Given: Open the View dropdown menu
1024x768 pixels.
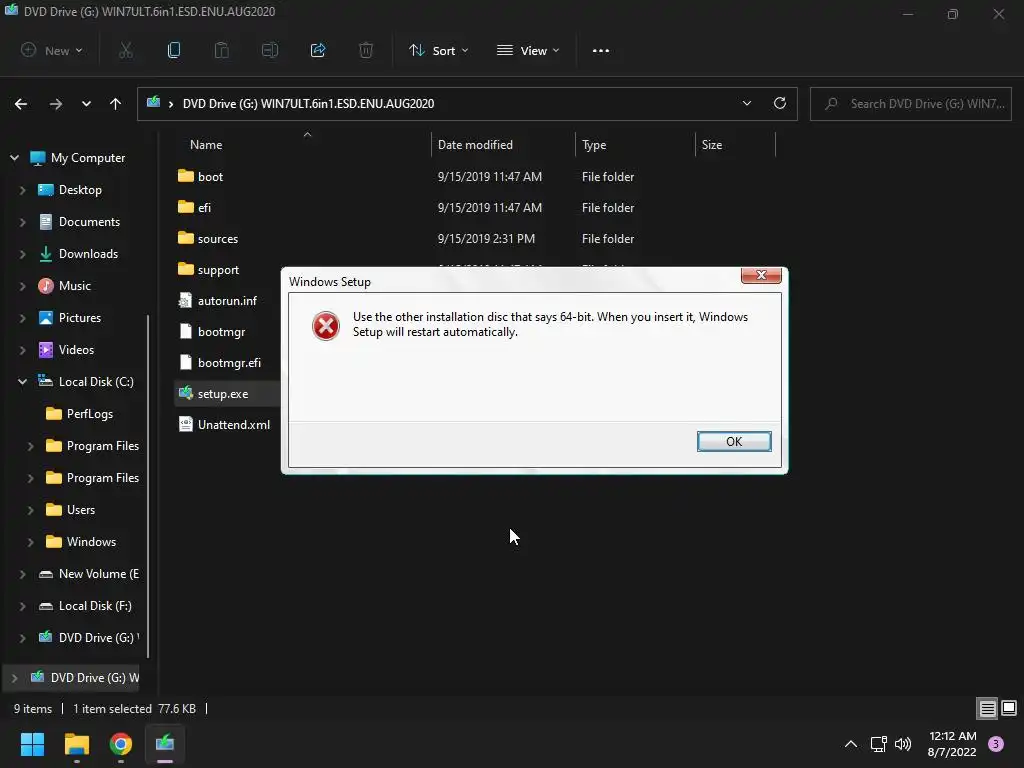Looking at the screenshot, I should tap(528, 50).
